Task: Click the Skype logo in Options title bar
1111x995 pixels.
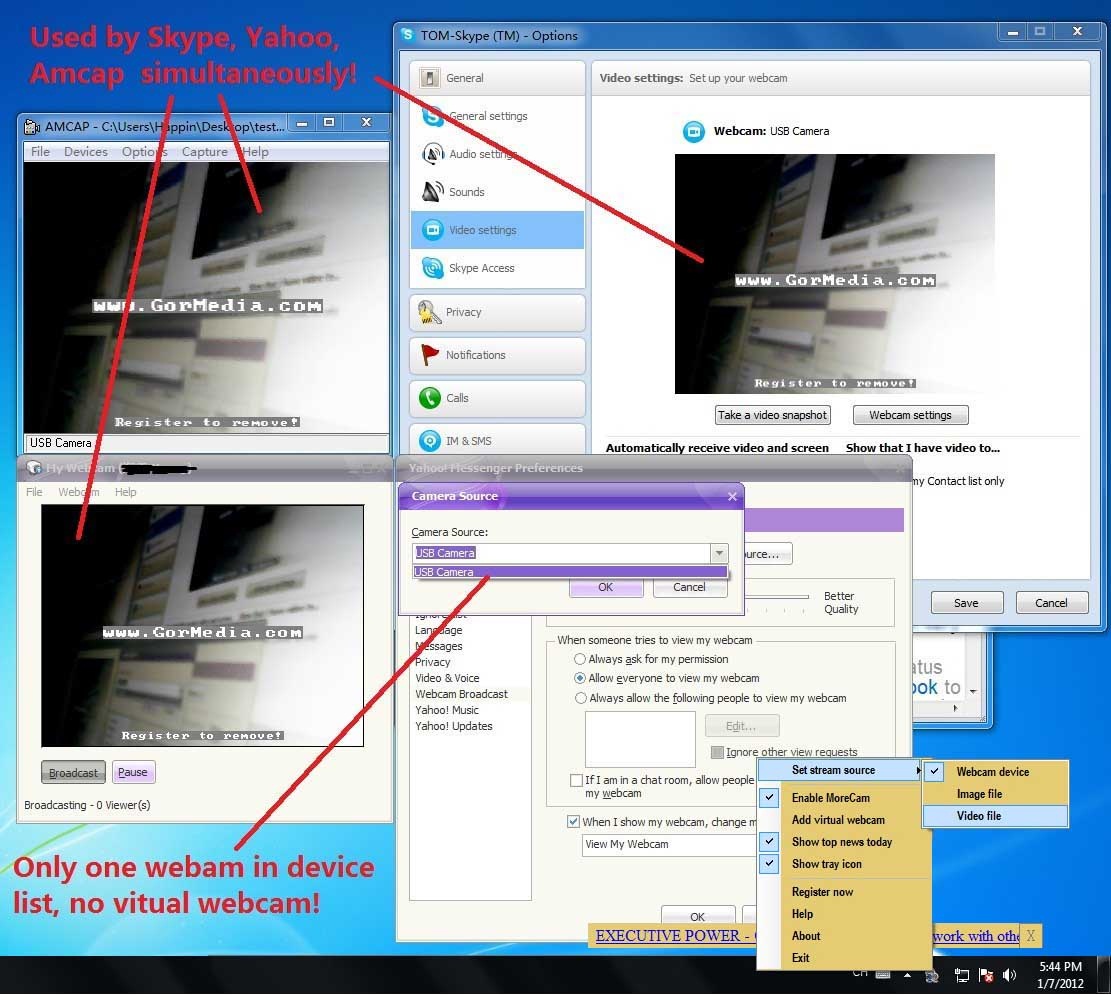Action: [407, 35]
